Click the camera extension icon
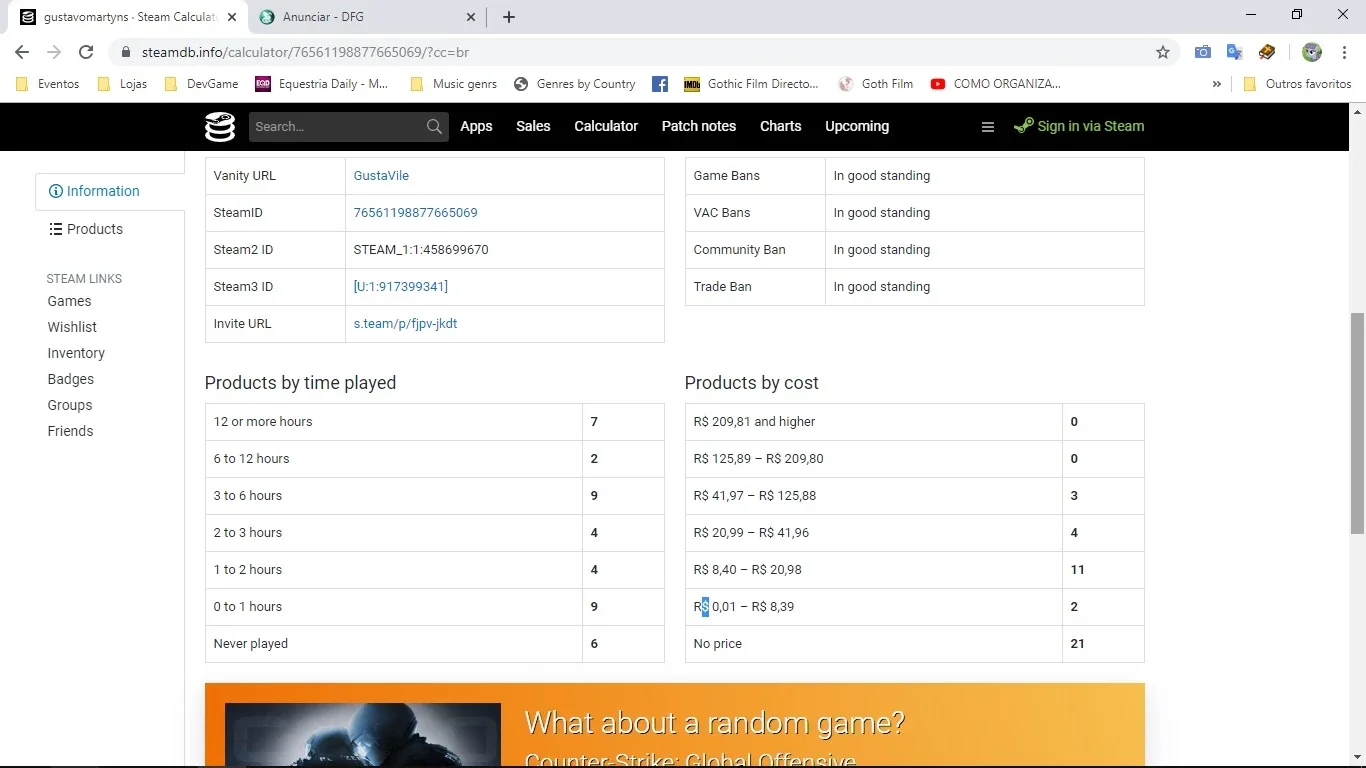Viewport: 1366px width, 768px height. point(1203,52)
